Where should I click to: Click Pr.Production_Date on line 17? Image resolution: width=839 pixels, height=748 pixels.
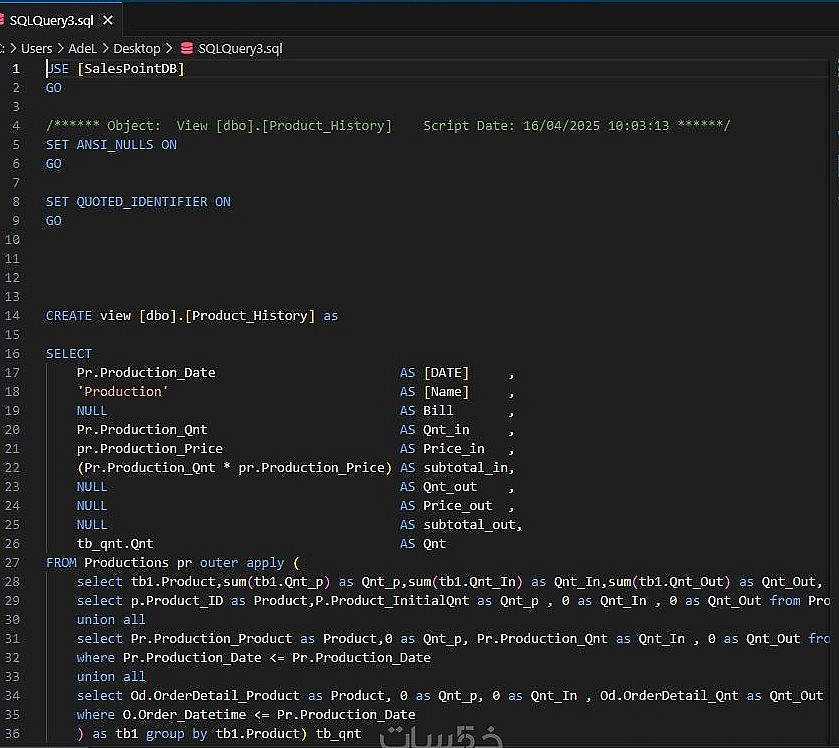point(146,372)
